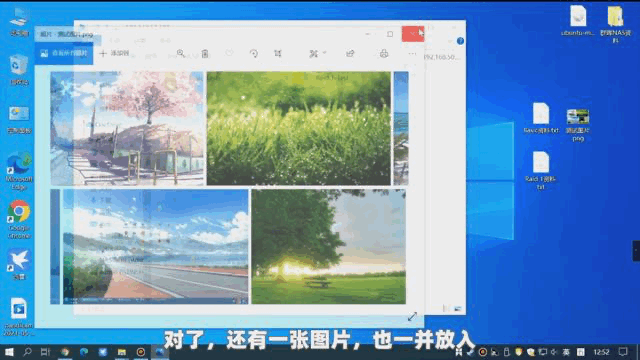Screen dimensions: 640x360
Task: Select the Basic txt file on the desktop
Action: (541, 118)
